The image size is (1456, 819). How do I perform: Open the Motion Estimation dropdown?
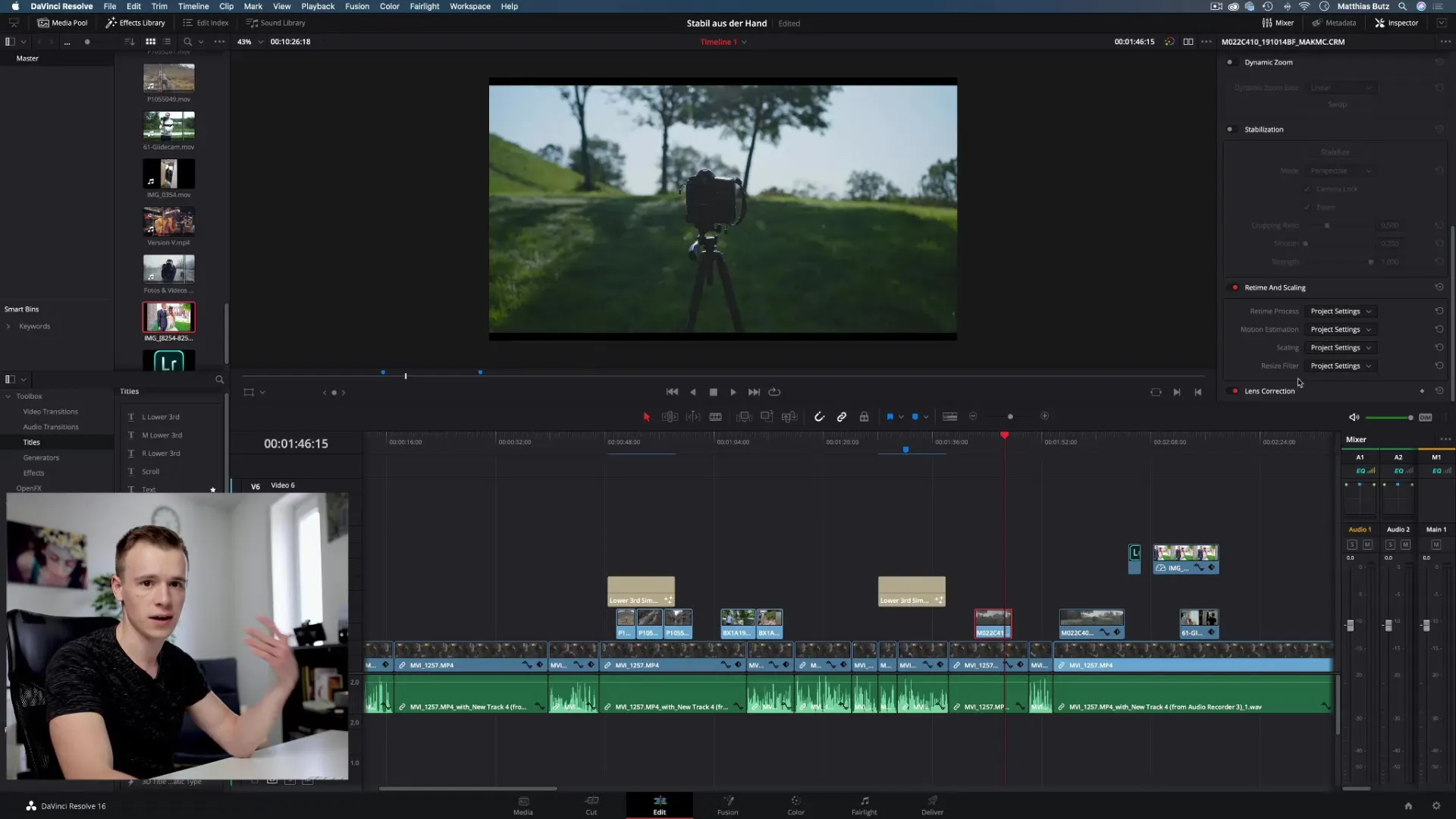pos(1340,330)
